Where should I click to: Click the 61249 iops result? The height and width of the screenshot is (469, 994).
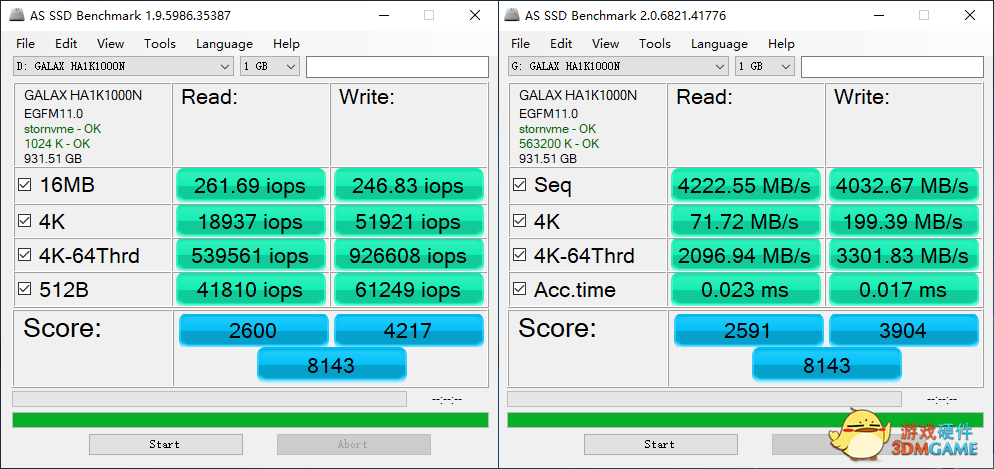coord(408,290)
